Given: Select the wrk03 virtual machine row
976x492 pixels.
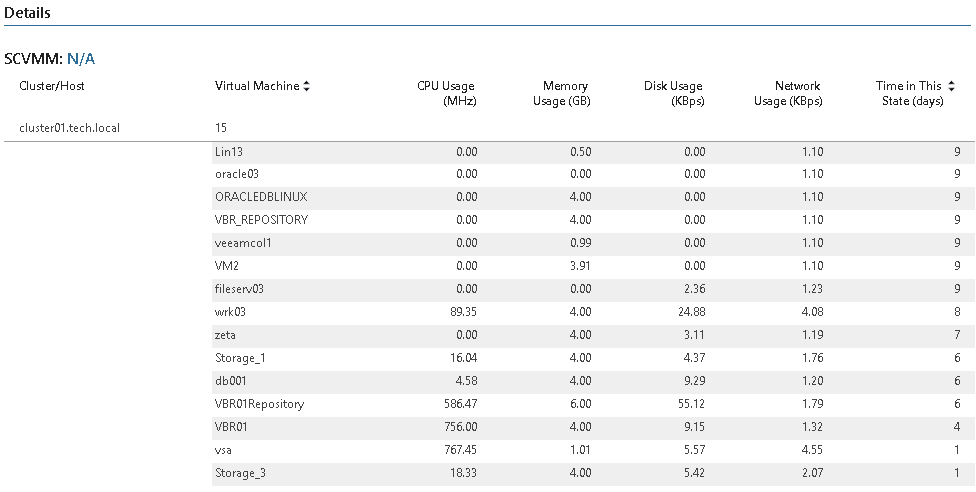Looking at the screenshot, I should click(x=593, y=312).
